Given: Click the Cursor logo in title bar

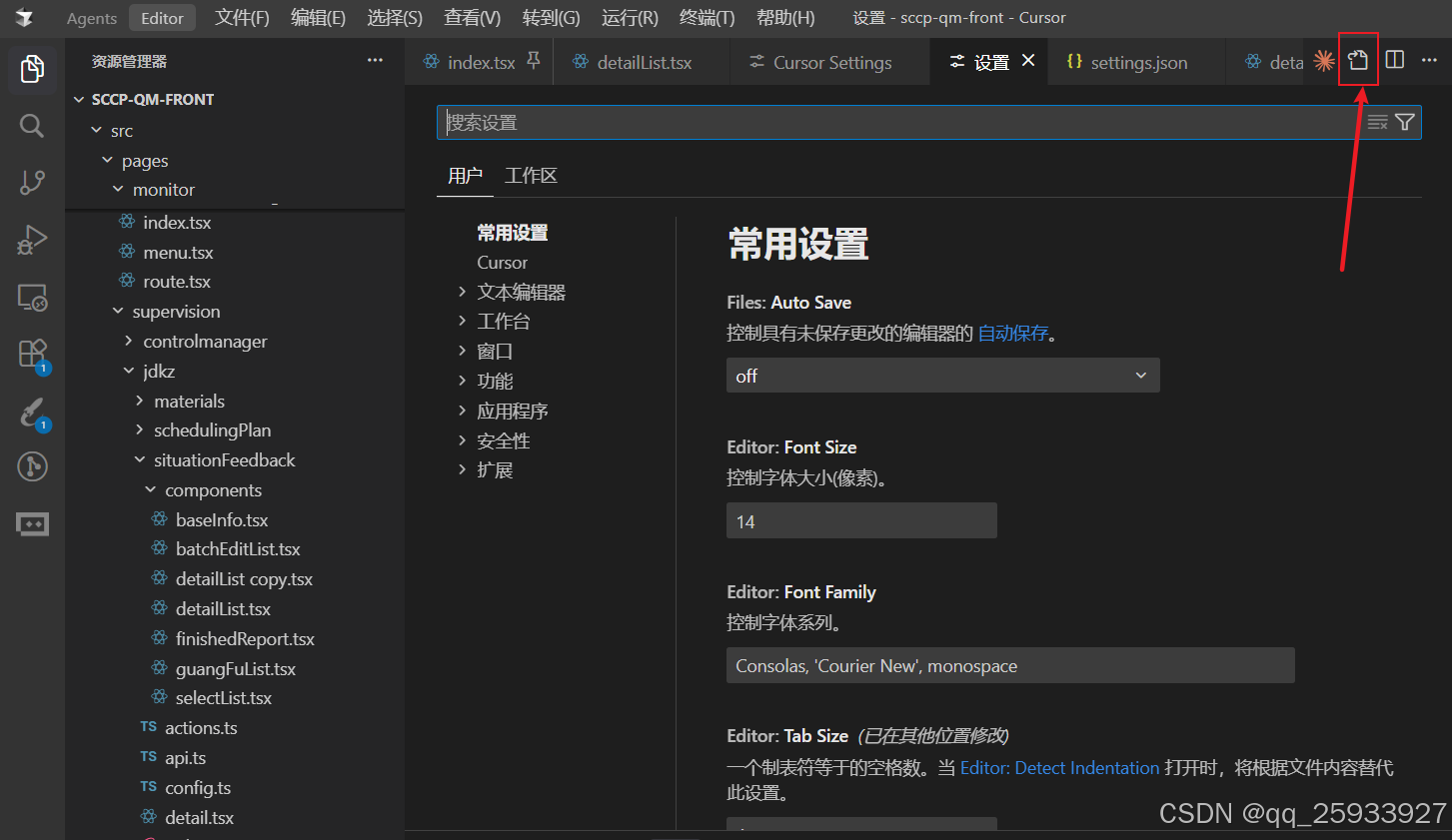Looking at the screenshot, I should tap(24, 18).
